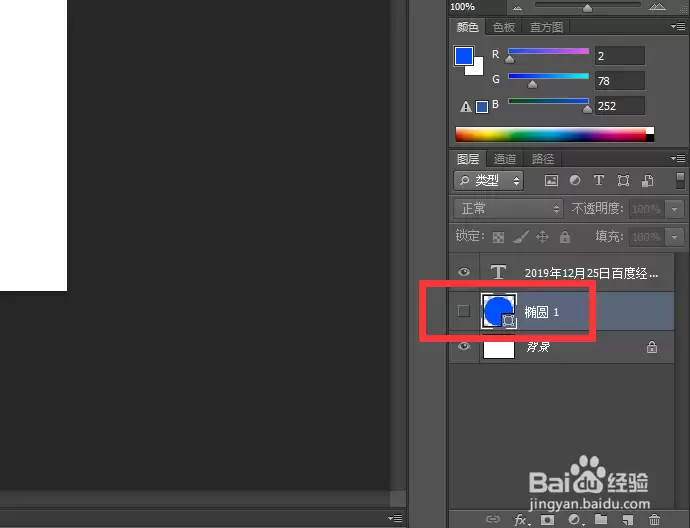Delete layer with trash icon
This screenshot has height=528, width=690.
click(654, 520)
